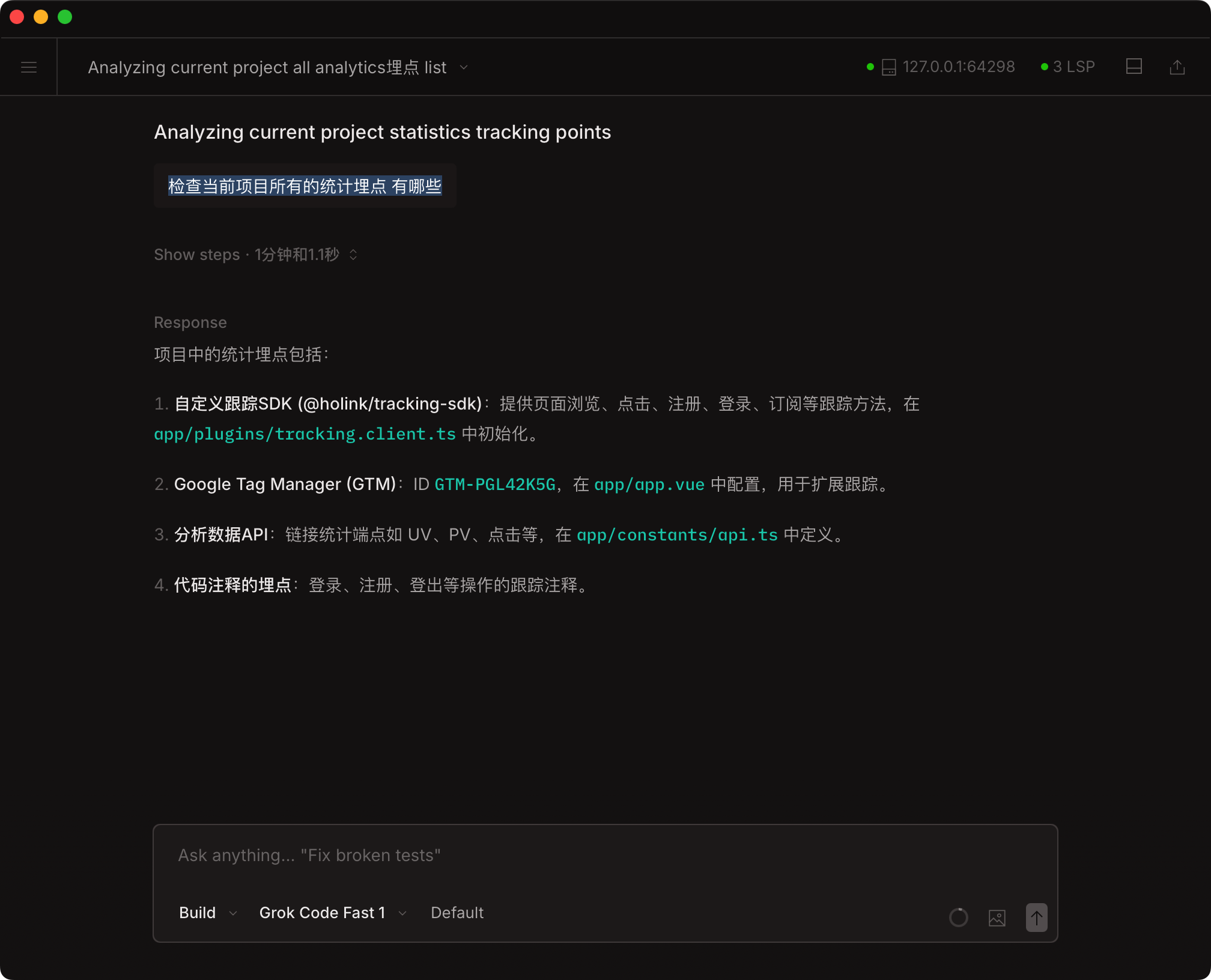Expand the thread title dropdown
Image resolution: width=1211 pixels, height=980 pixels.
pyautogui.click(x=463, y=68)
